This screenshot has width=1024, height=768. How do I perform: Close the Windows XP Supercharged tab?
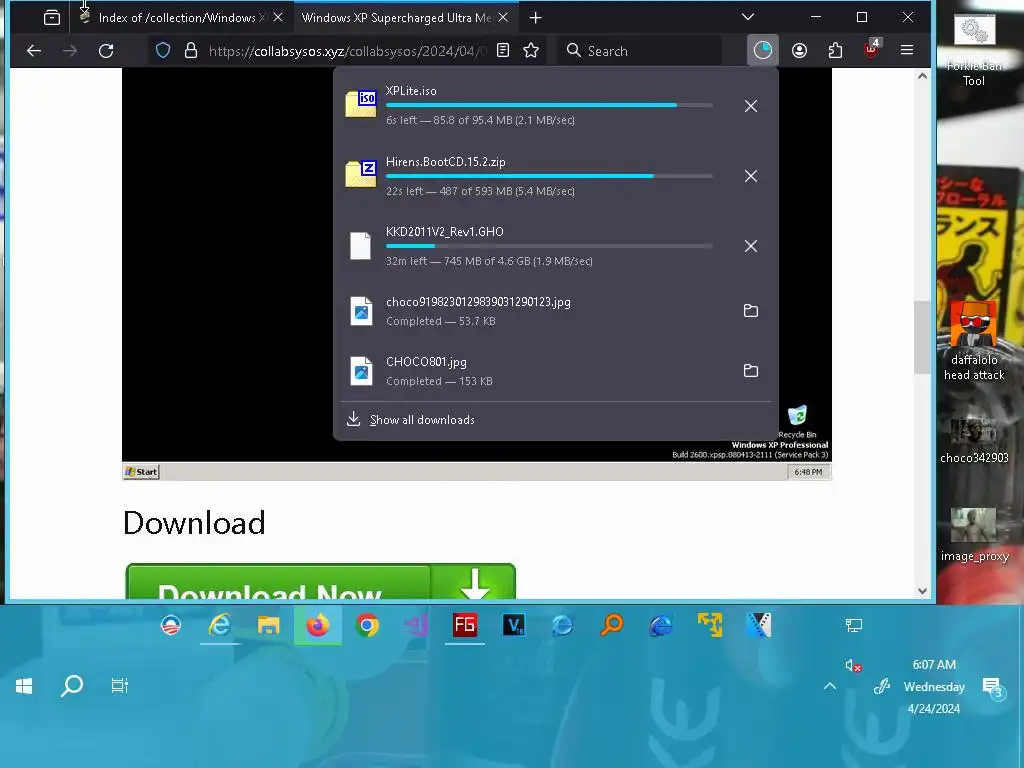503,18
